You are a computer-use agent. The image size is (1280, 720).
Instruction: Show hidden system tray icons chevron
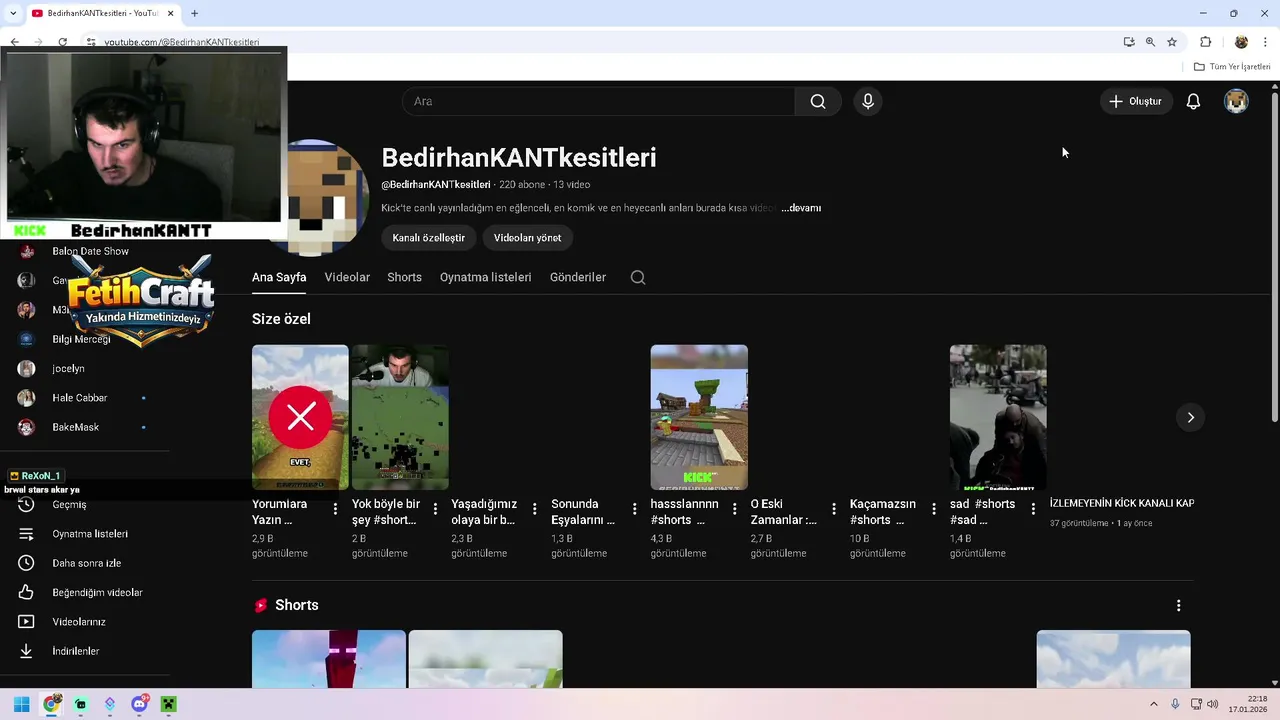tap(1153, 704)
